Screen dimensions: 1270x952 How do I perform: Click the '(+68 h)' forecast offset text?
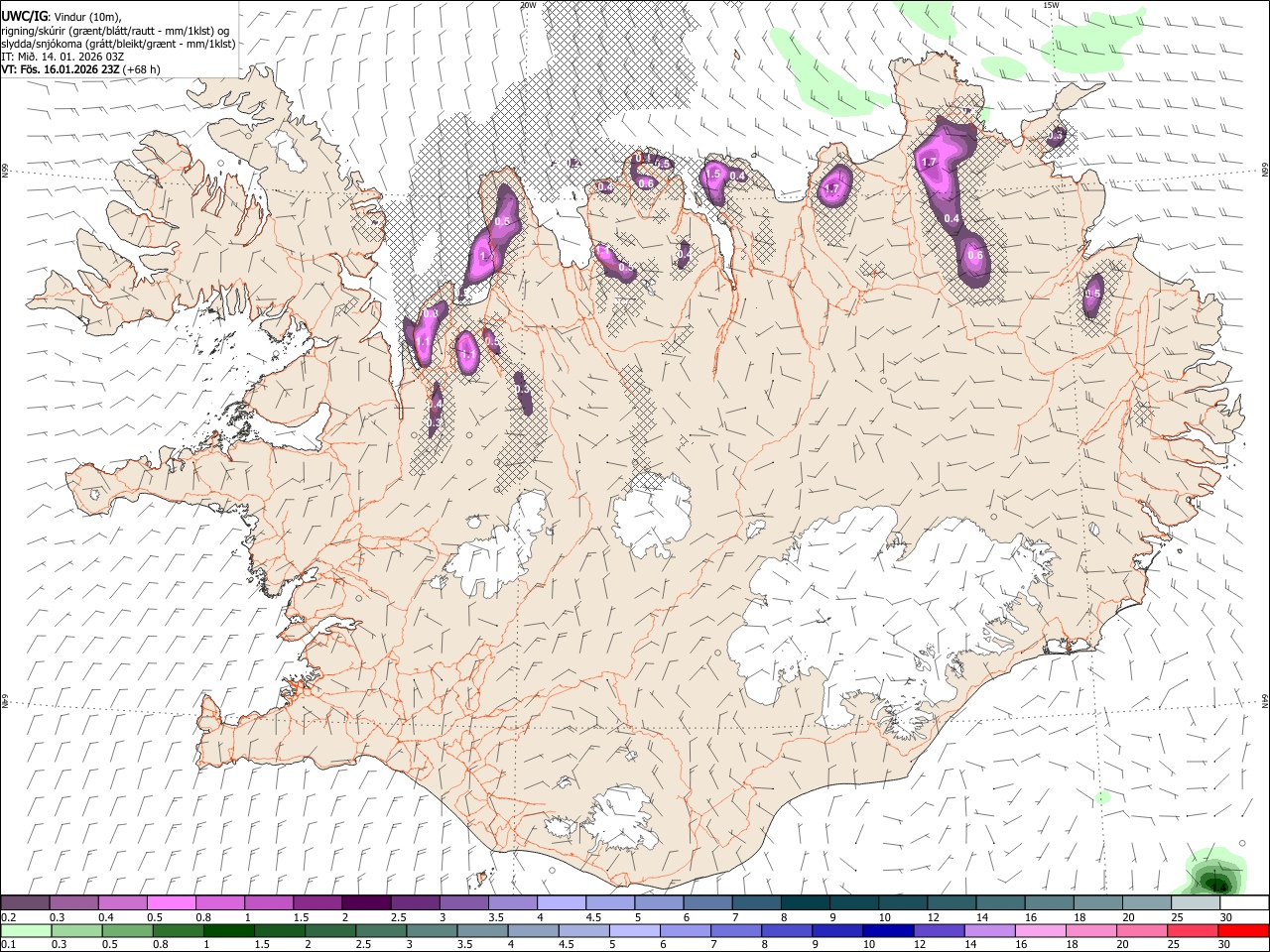coord(142,69)
